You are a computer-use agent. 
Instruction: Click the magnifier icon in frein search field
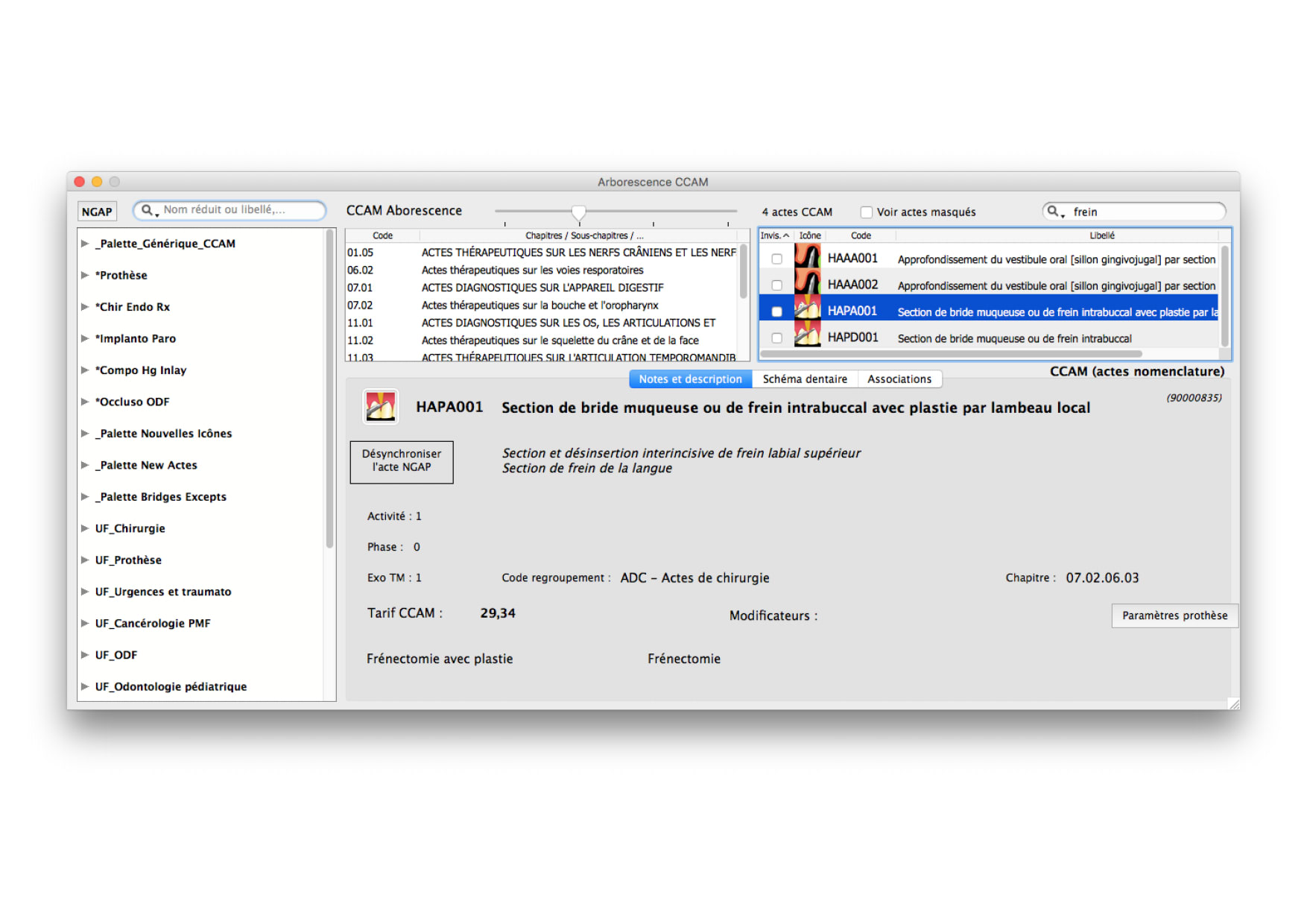click(x=1054, y=212)
